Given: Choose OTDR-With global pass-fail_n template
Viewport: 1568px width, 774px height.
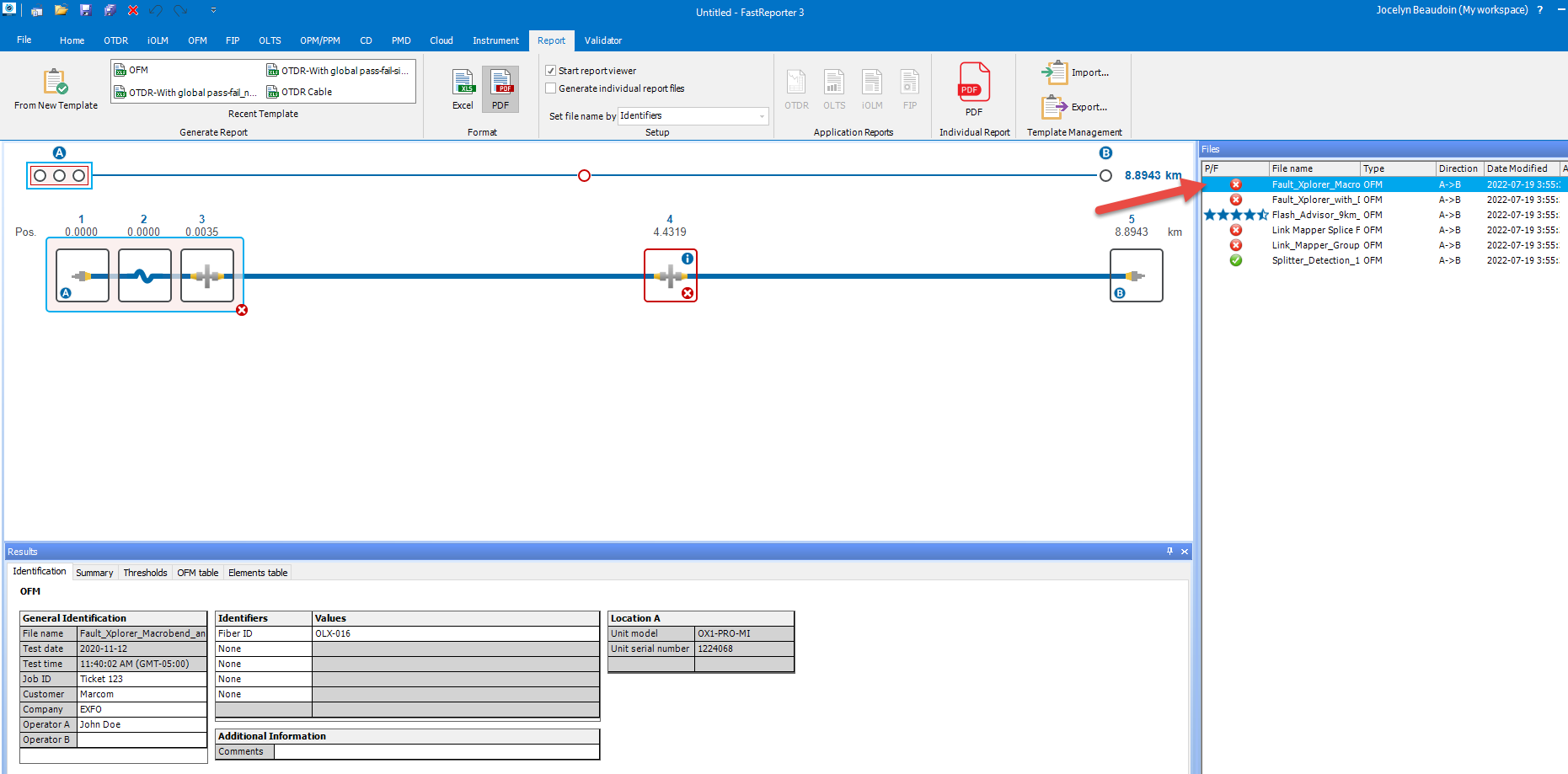Looking at the screenshot, I should [x=185, y=92].
